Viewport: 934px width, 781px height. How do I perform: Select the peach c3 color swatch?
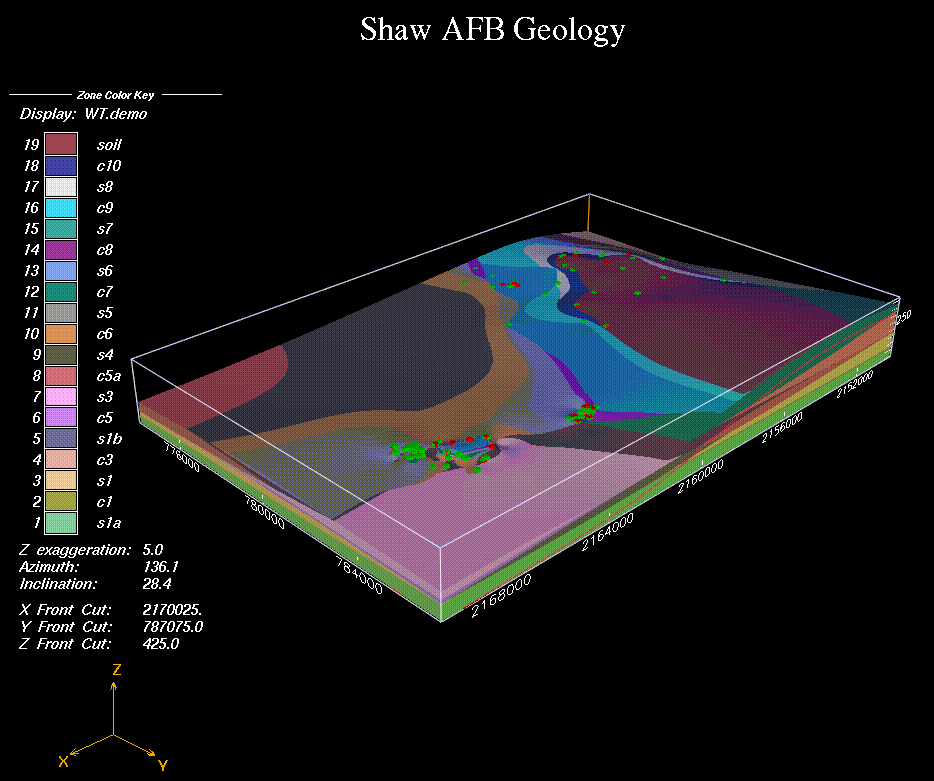pyautogui.click(x=61, y=460)
